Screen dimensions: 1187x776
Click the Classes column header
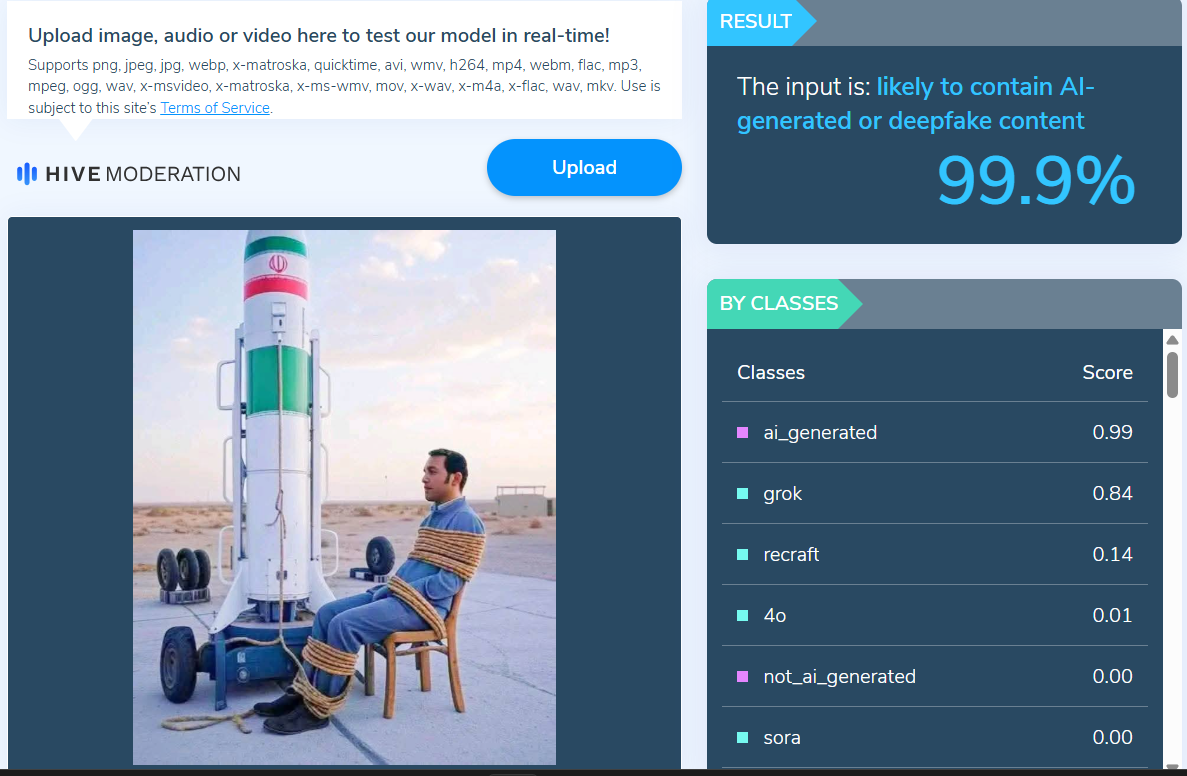pyautogui.click(x=770, y=373)
